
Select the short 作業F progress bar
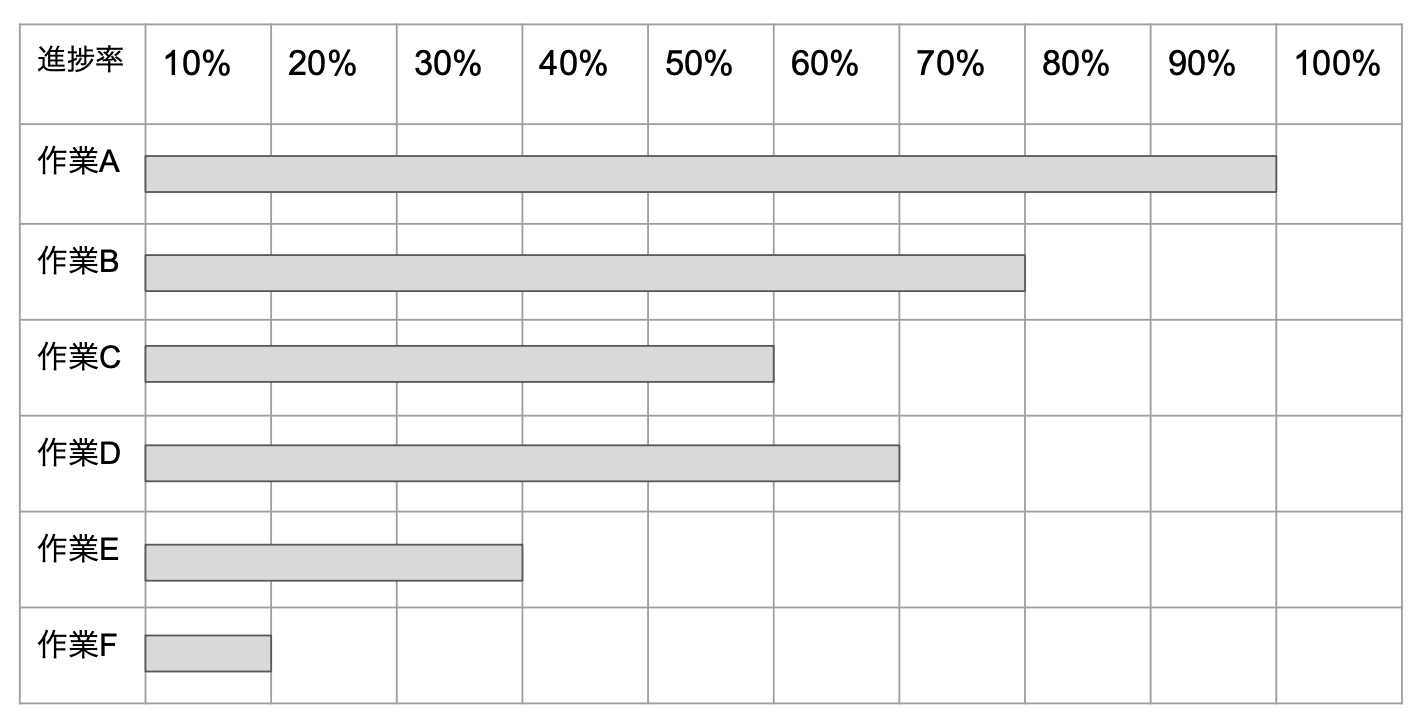pos(208,653)
